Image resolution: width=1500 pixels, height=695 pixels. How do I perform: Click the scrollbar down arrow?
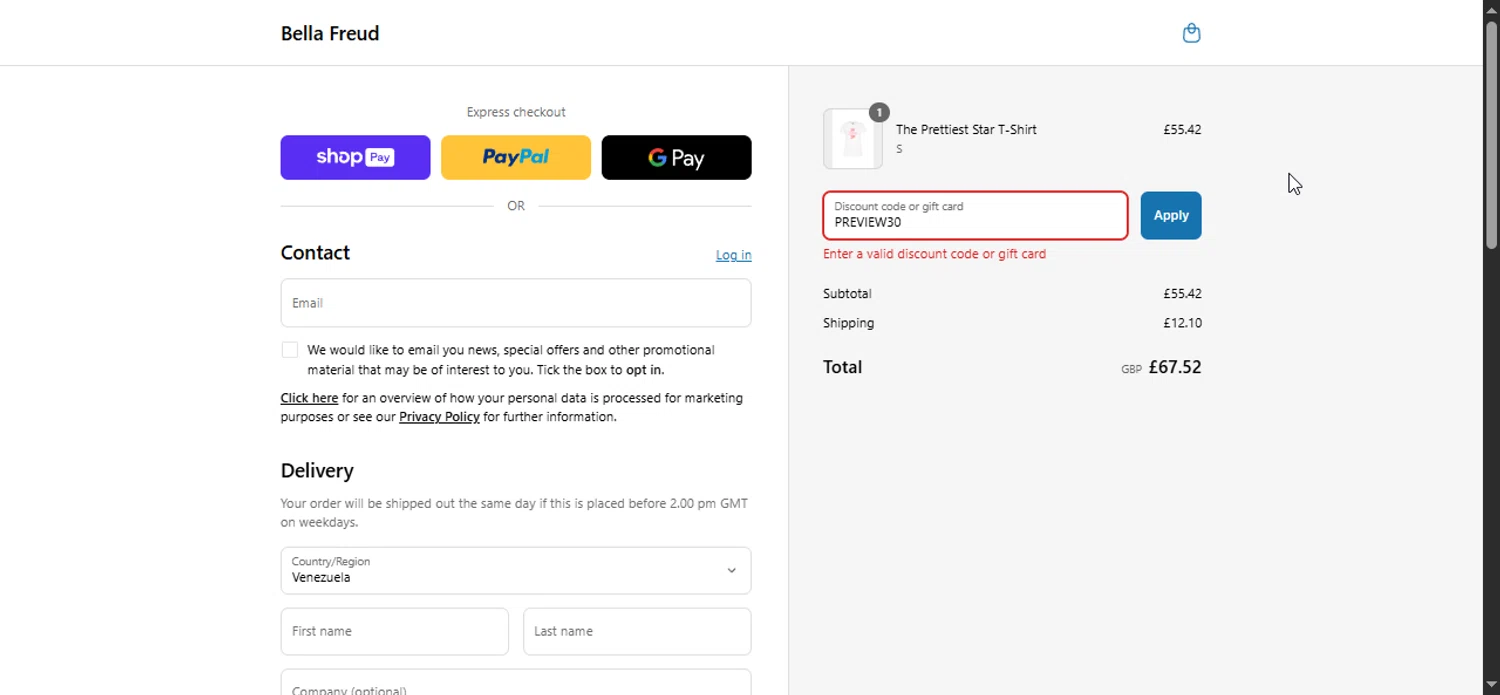(1492, 686)
